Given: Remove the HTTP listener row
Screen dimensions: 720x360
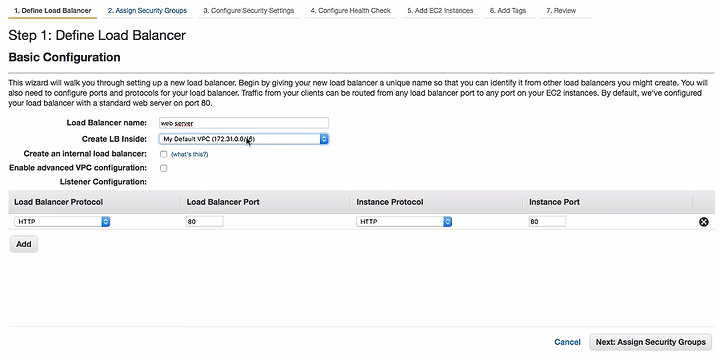Looking at the screenshot, I should pyautogui.click(x=703, y=222).
